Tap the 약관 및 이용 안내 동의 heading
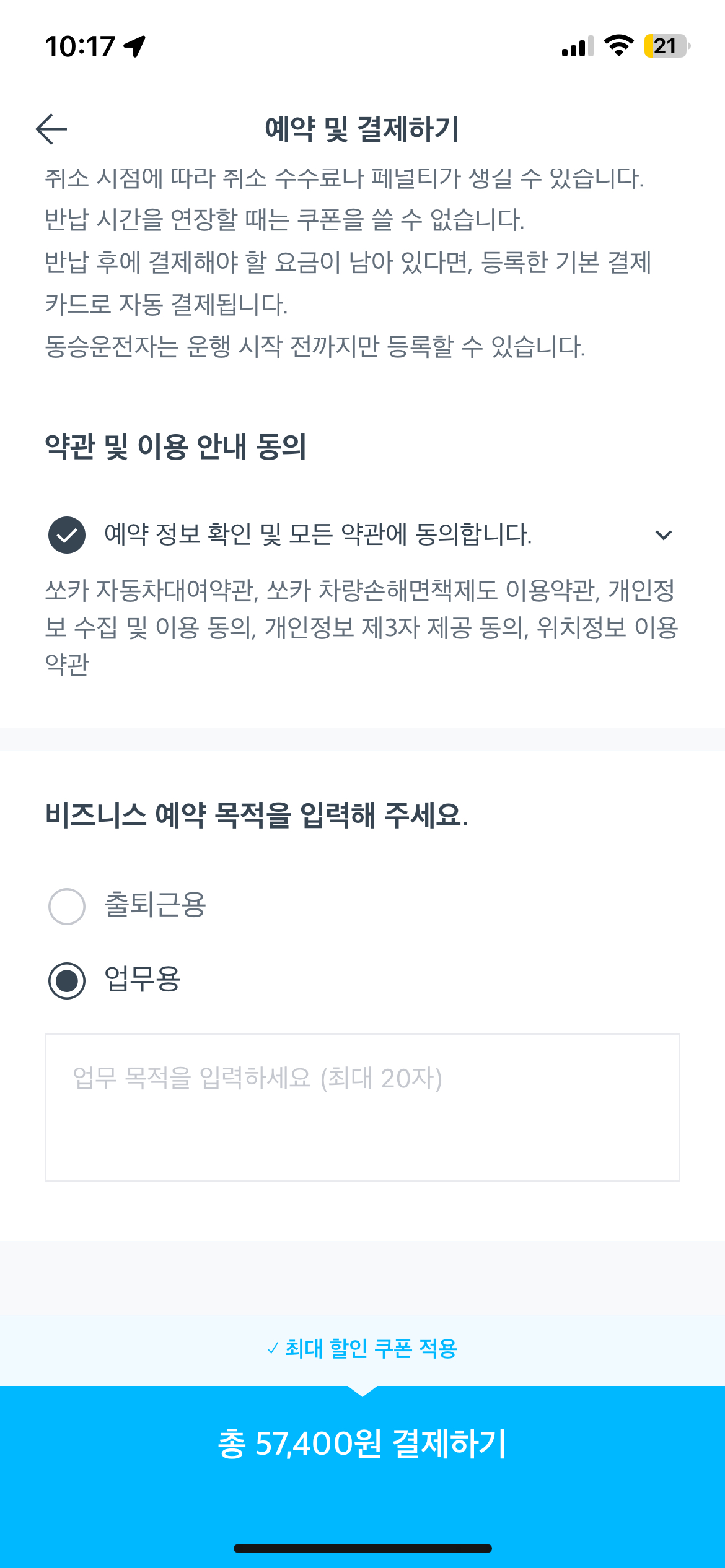The width and height of the screenshot is (725, 1568). tap(176, 446)
